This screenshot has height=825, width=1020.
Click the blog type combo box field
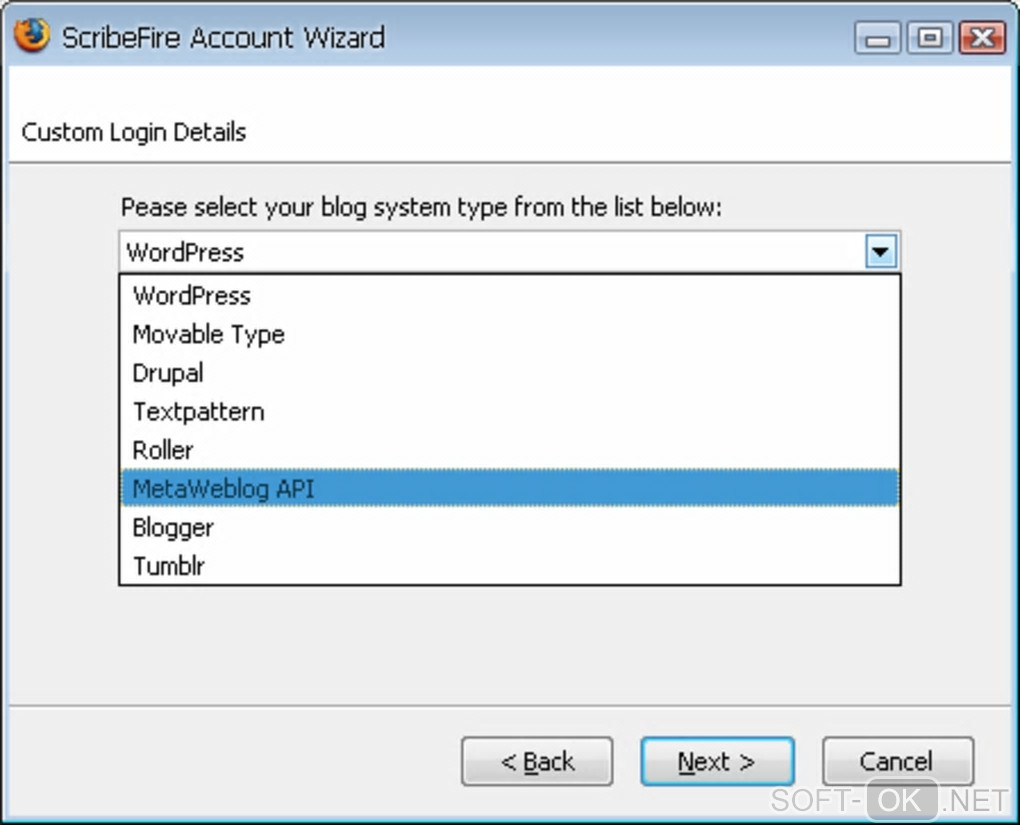(x=492, y=252)
